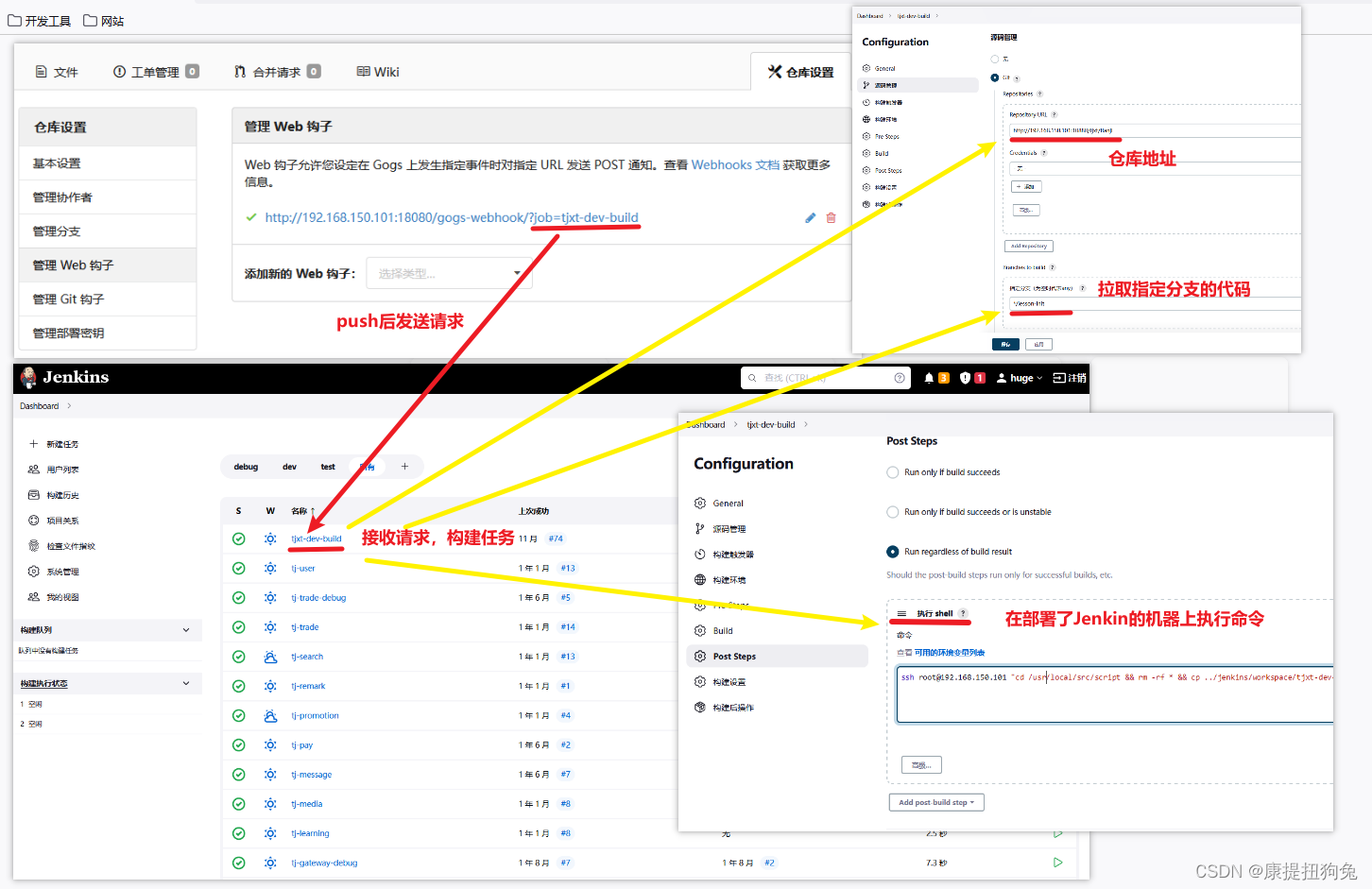The image size is (1372, 889).
Task: Click 系统管理 gear icon in Jenkins sidebar
Action: (x=34, y=572)
